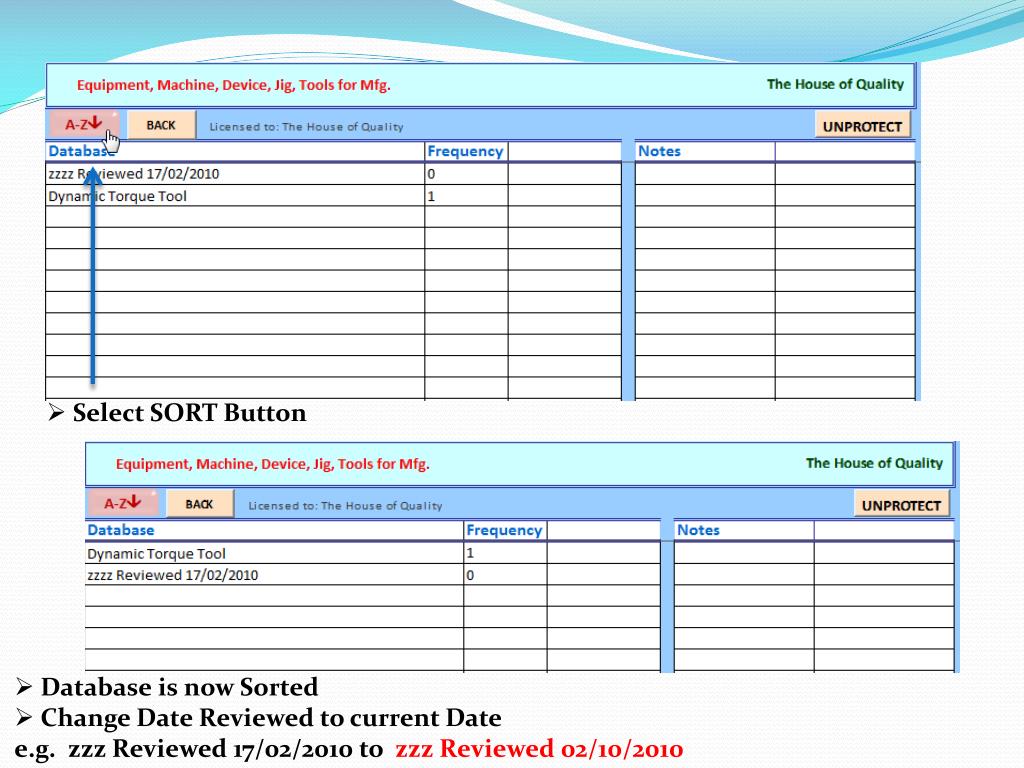Select 'zzzz Reviewed 17/02/2010' cell in lower sheet

point(274,575)
